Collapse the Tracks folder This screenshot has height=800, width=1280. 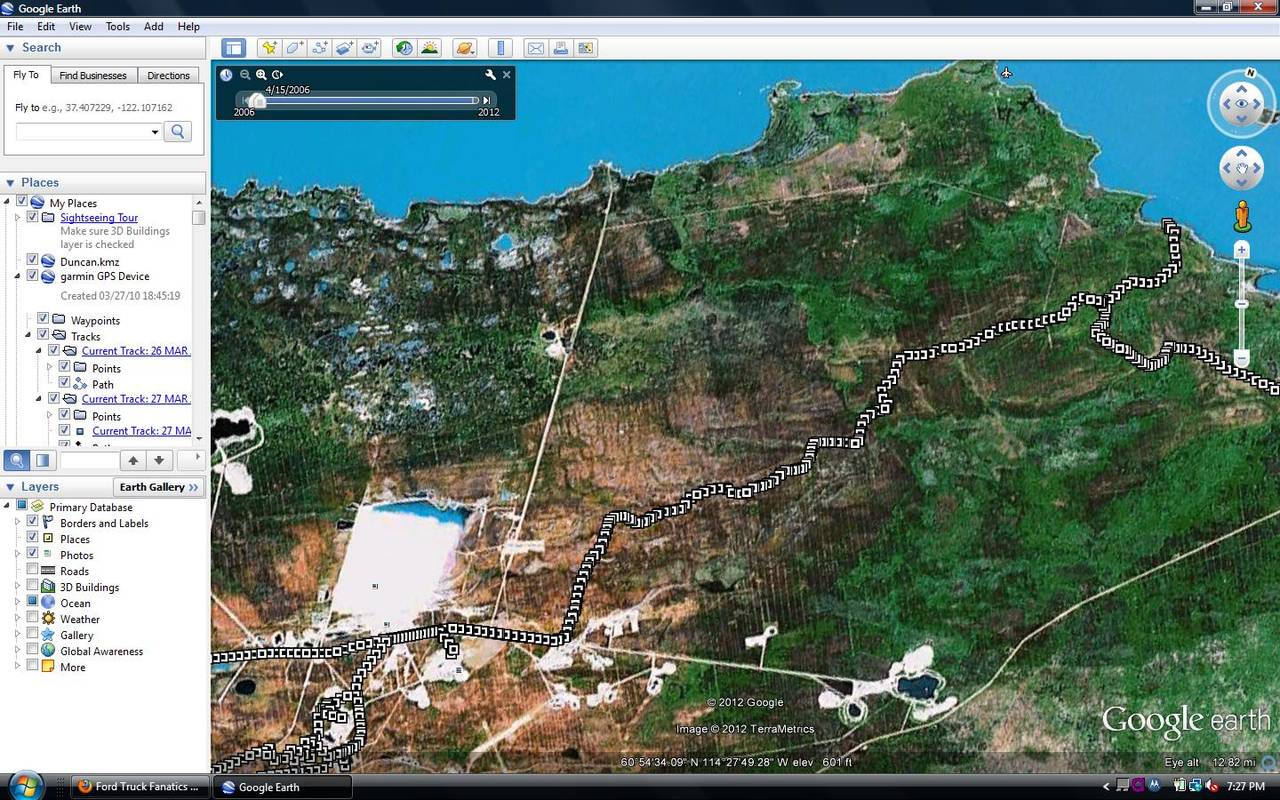pos(29,336)
